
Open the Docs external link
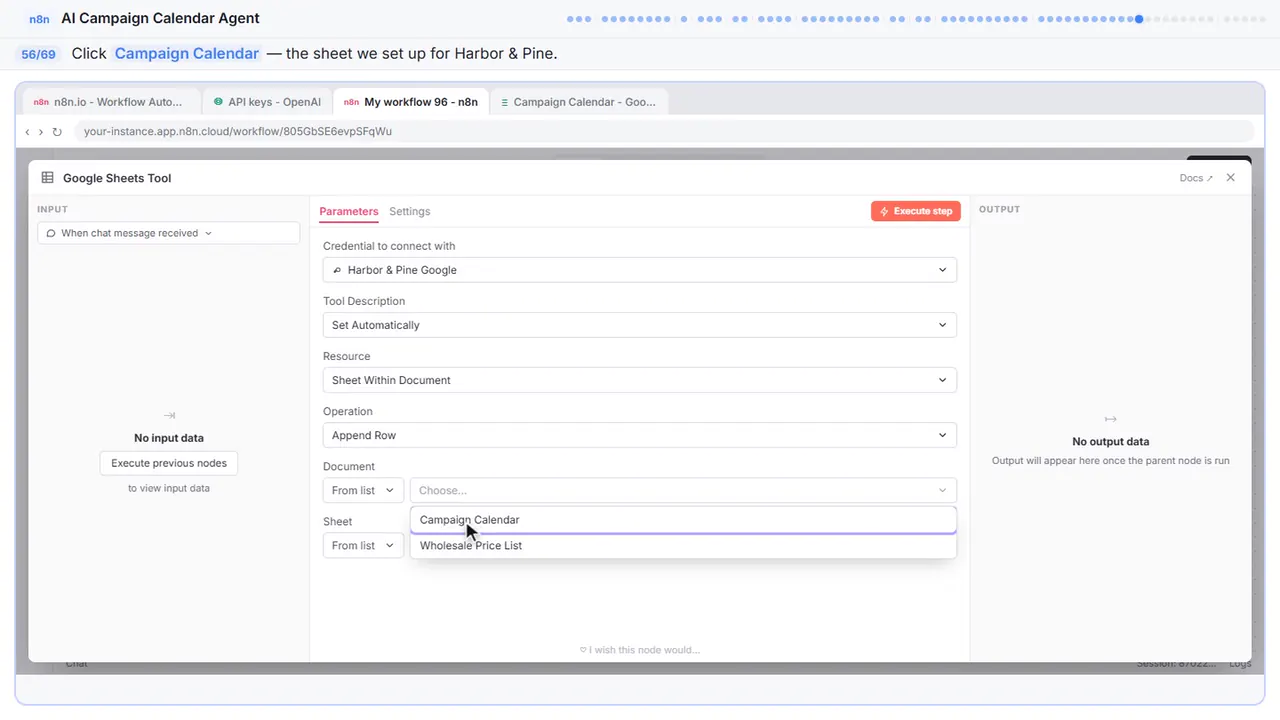pos(1196,178)
